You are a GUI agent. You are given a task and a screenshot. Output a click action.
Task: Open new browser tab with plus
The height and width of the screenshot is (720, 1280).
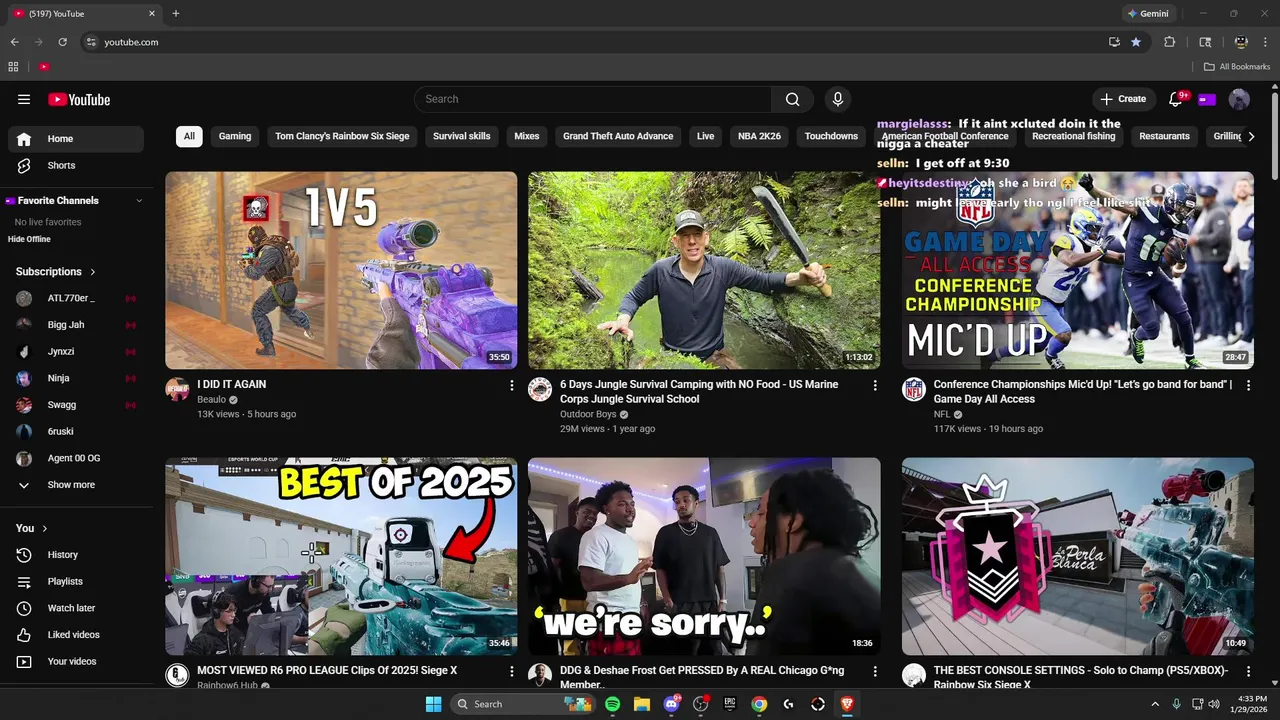tap(176, 13)
